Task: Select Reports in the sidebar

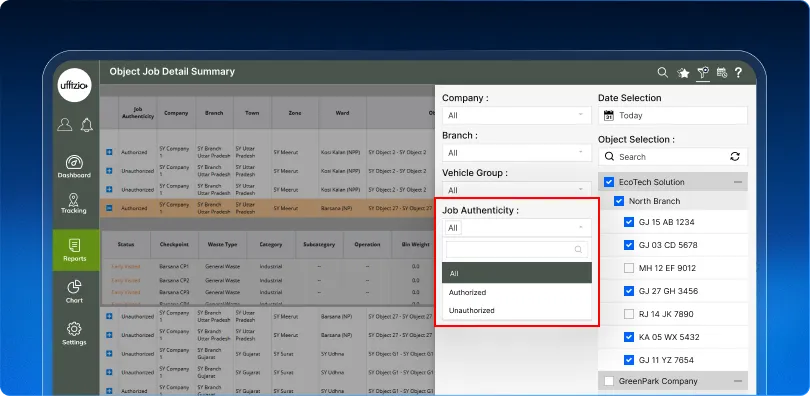Action: click(75, 250)
